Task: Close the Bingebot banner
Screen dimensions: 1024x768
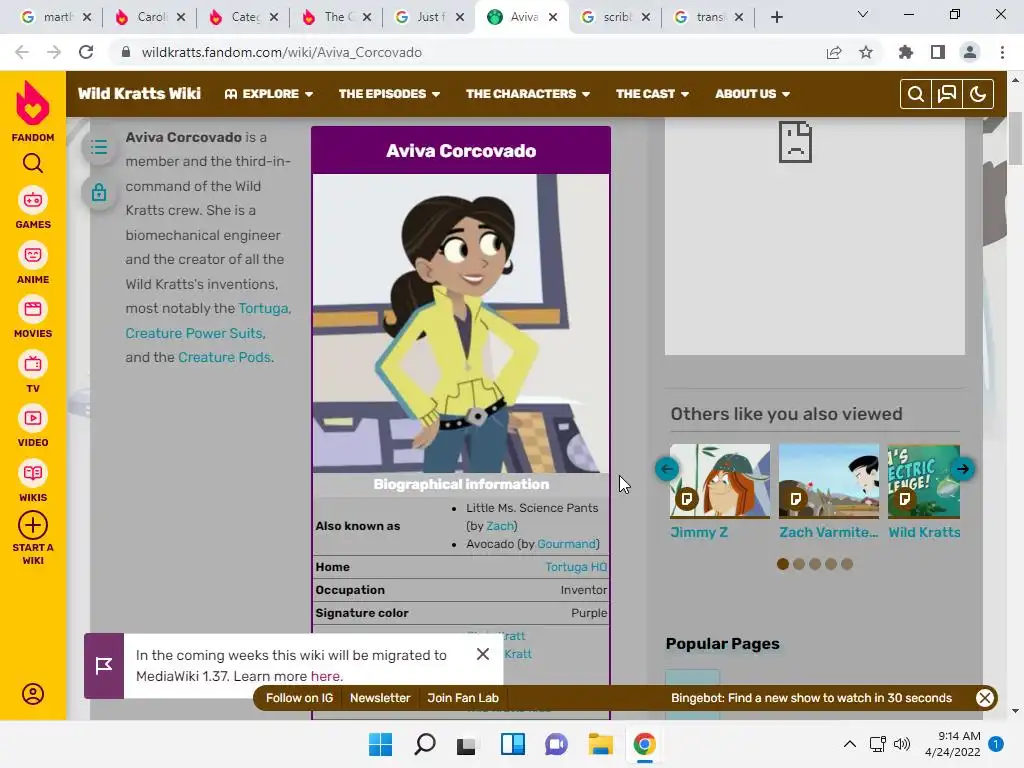Action: (x=985, y=698)
